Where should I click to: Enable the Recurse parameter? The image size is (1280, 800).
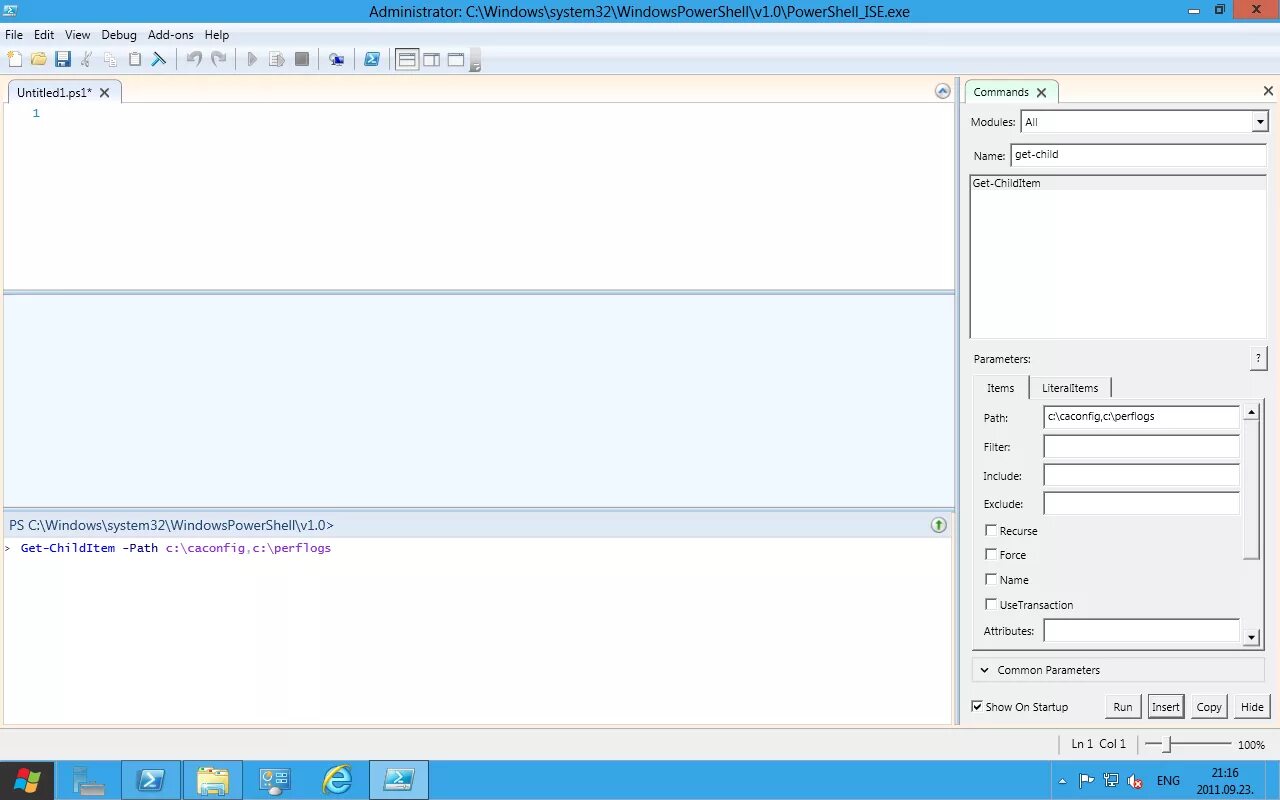coord(991,530)
